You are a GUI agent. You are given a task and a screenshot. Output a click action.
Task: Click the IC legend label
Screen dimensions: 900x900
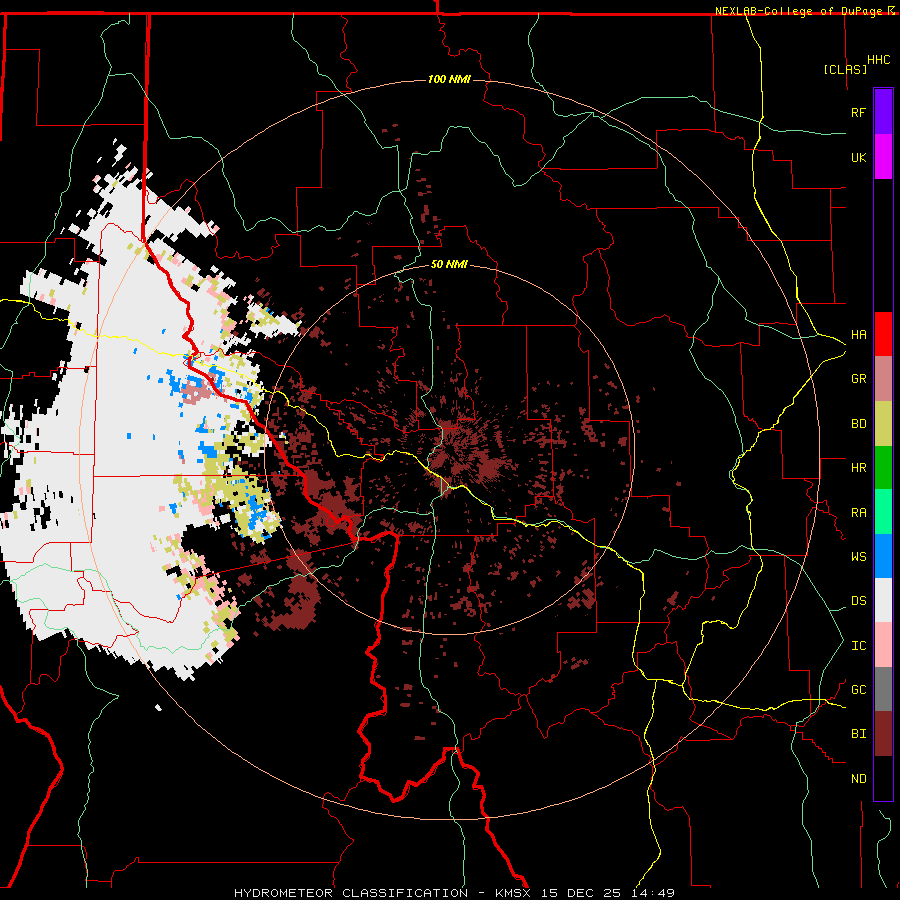click(858, 646)
